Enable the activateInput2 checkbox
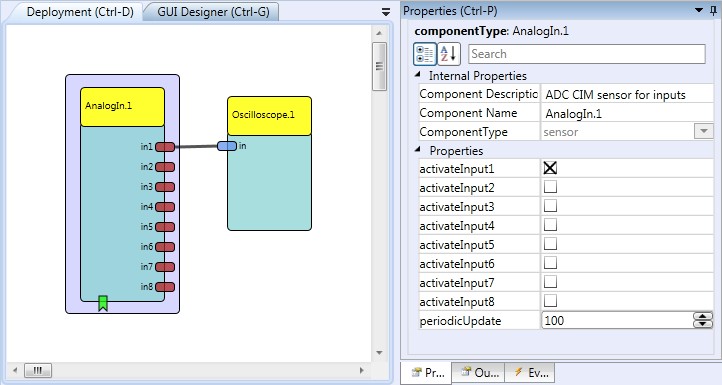Screen dimensions: 722x385 coord(550,187)
